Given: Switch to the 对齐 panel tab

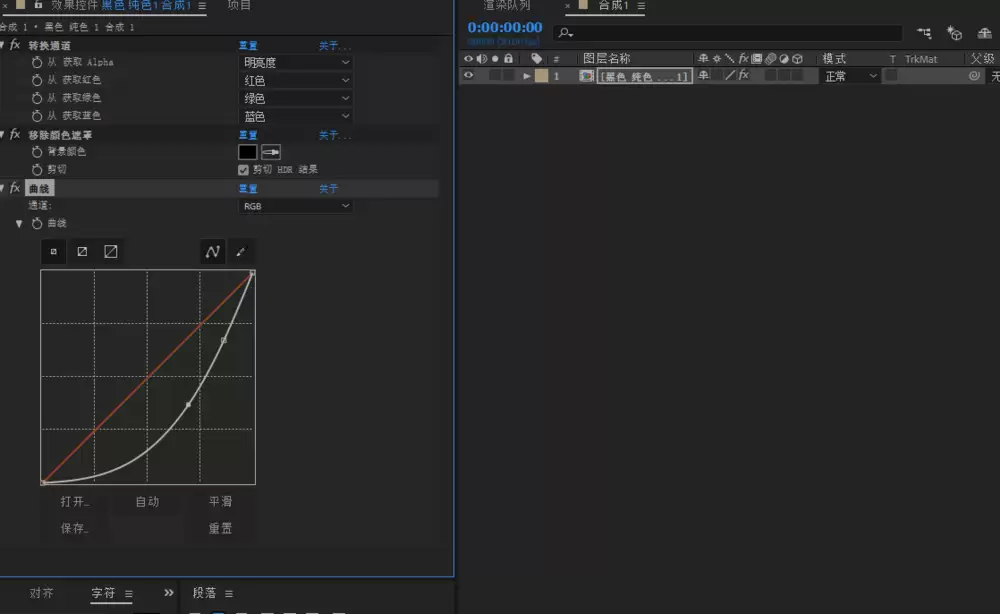Looking at the screenshot, I should pyautogui.click(x=41, y=593).
